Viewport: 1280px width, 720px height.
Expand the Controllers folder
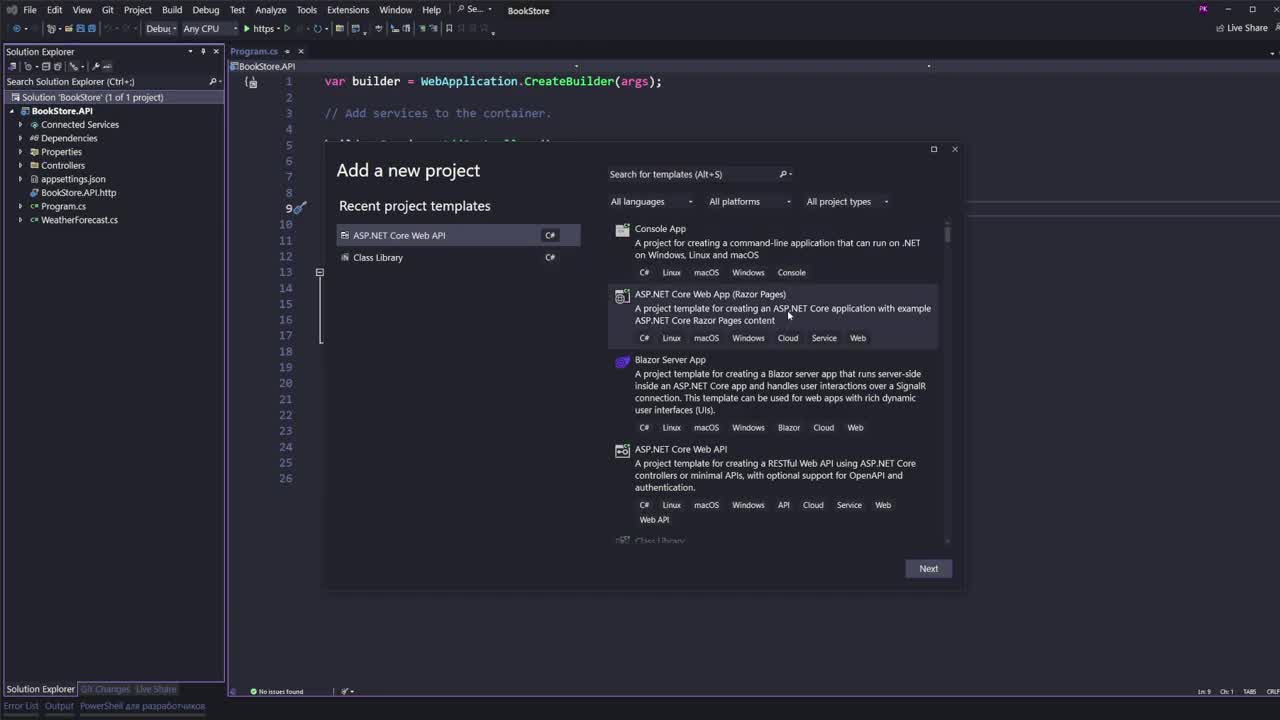20,165
